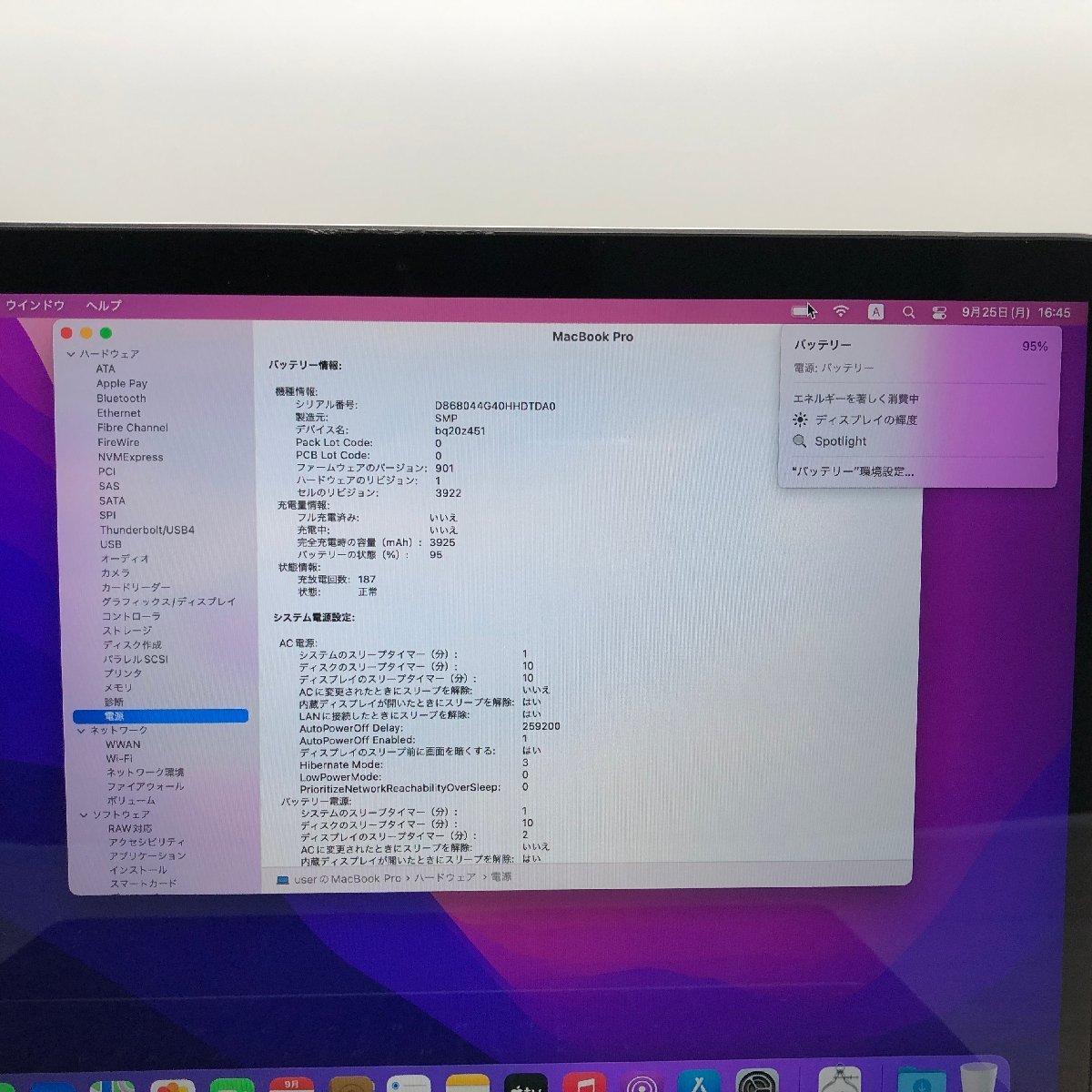1092x1092 pixels.
Task: Select グラフィックス/ディスプレイ in the sidebar
Action: point(168,602)
